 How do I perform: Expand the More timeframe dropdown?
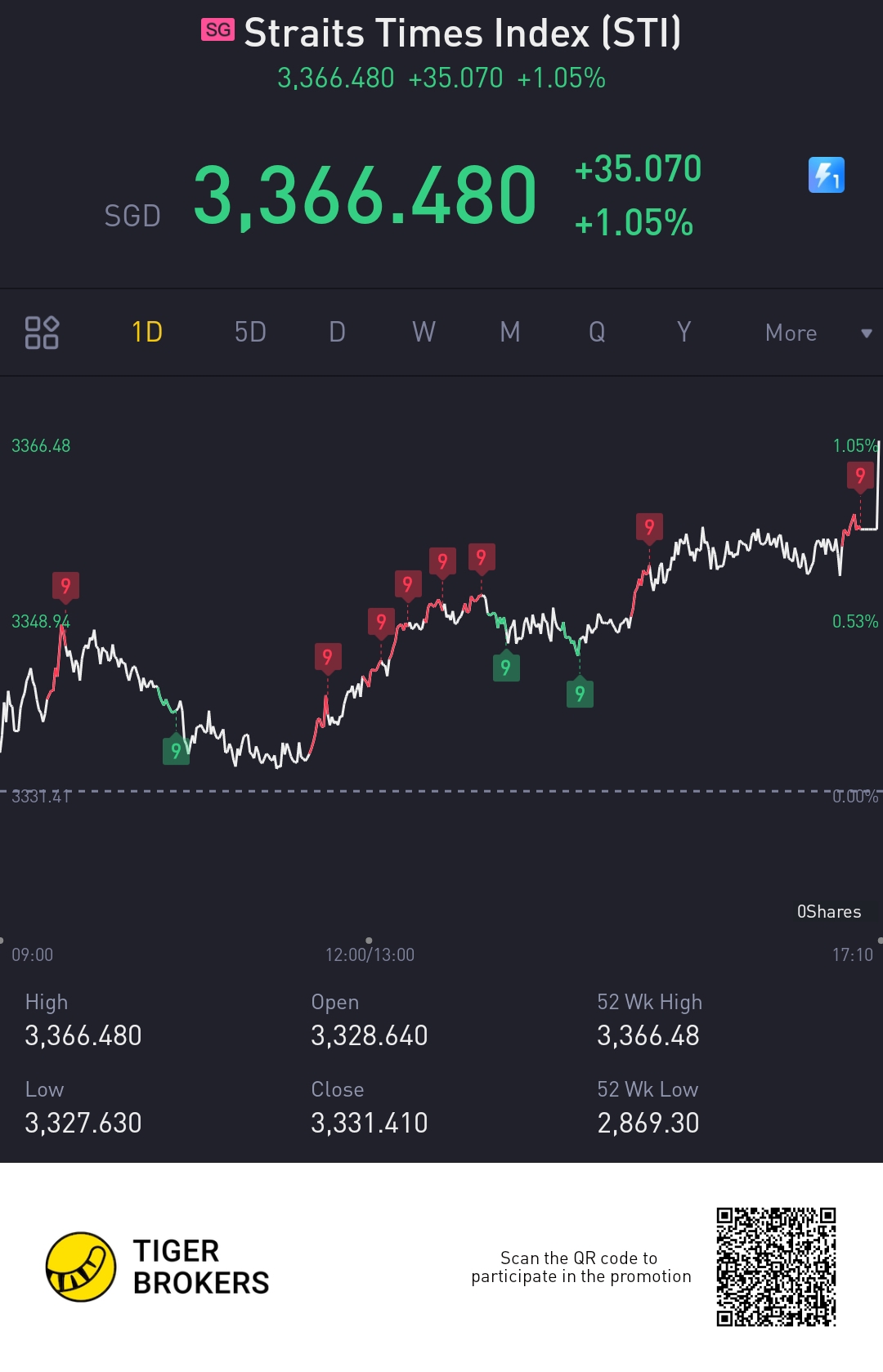(x=791, y=333)
